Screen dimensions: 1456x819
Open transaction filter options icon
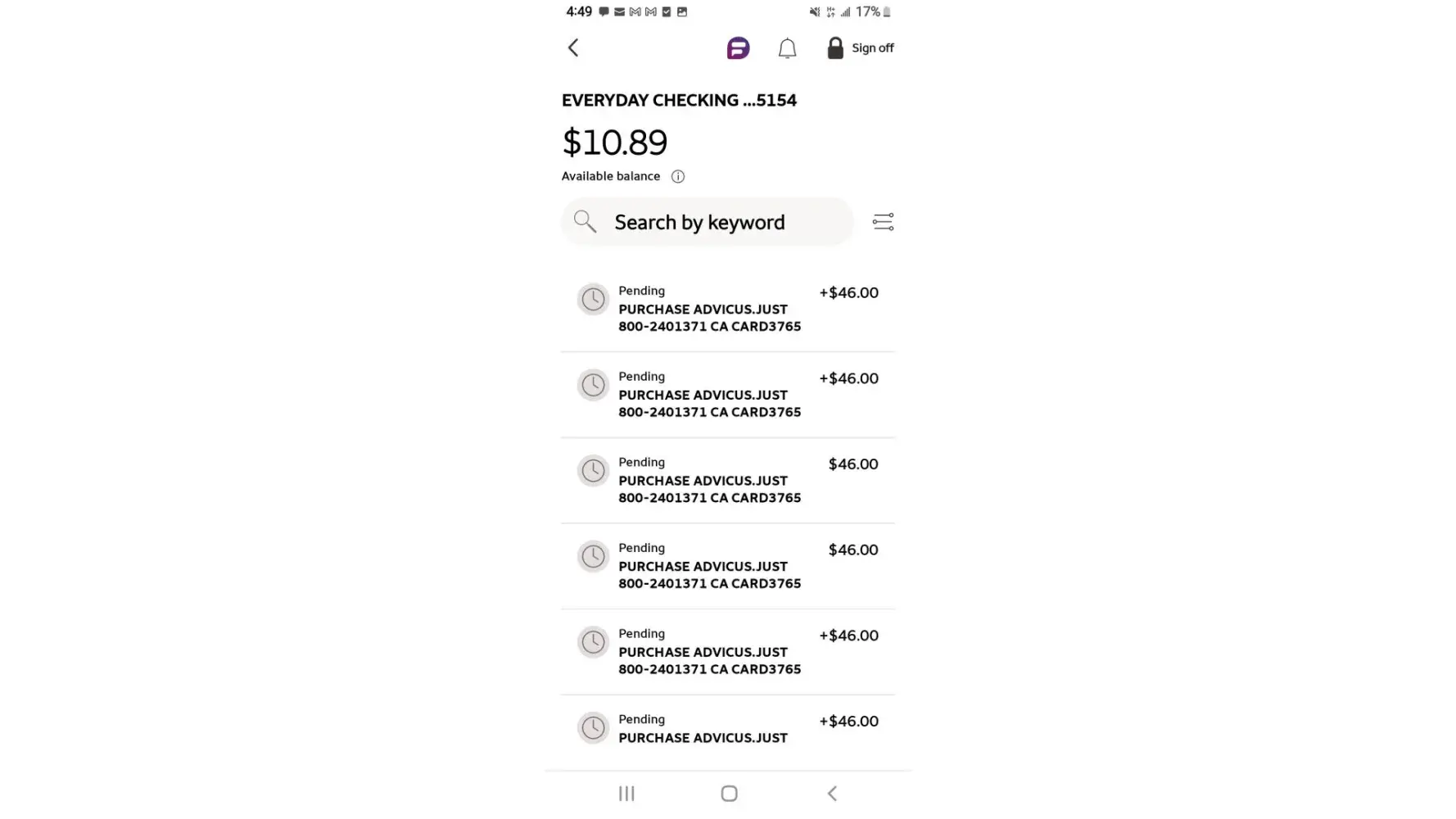point(882,222)
